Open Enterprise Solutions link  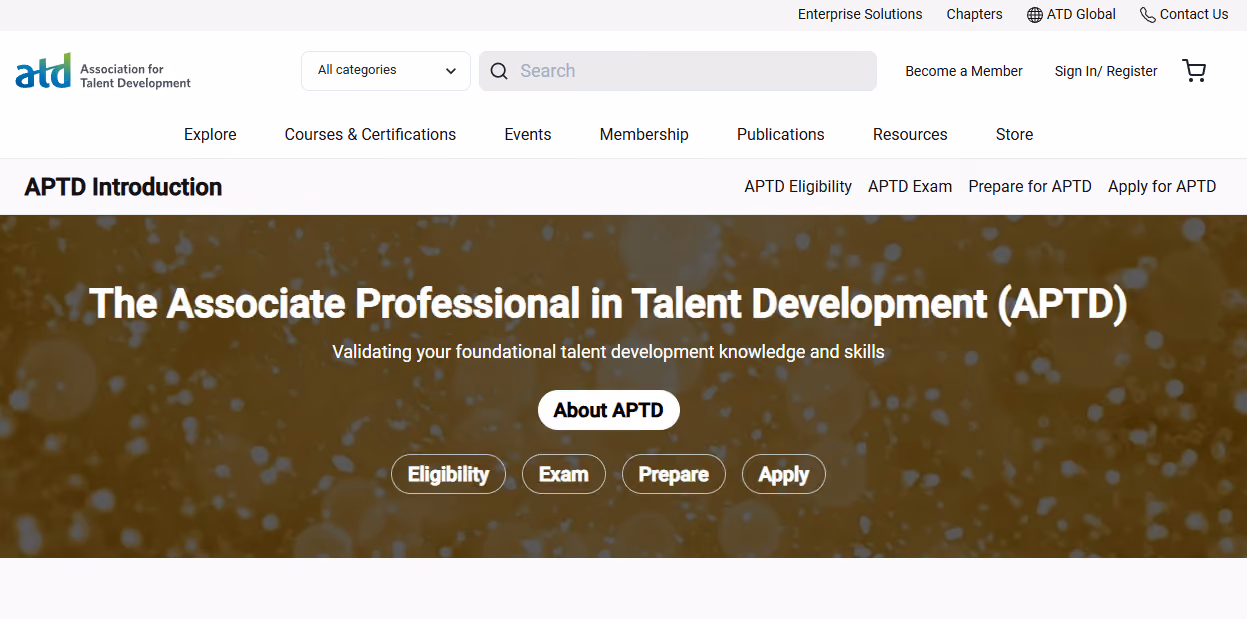pyautogui.click(x=860, y=14)
